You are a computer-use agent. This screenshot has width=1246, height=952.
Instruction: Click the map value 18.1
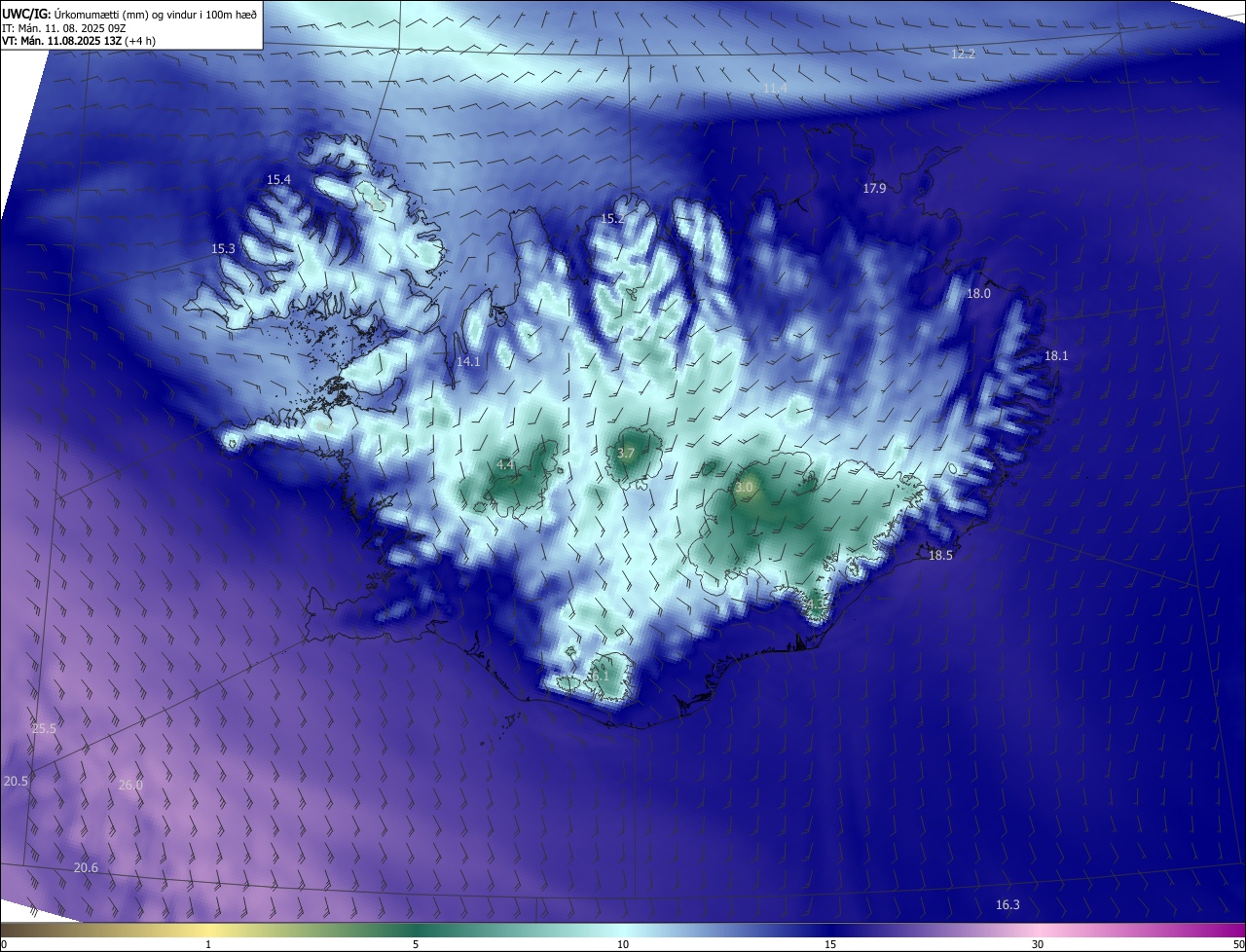click(1056, 355)
